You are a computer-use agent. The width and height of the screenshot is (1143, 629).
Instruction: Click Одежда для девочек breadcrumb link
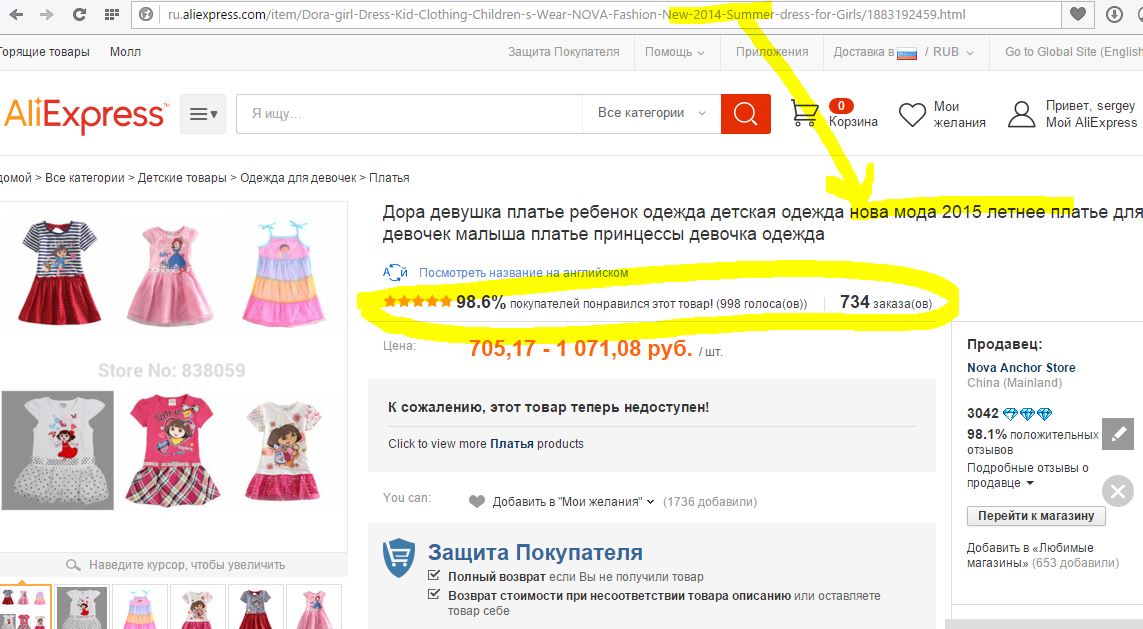coord(298,178)
